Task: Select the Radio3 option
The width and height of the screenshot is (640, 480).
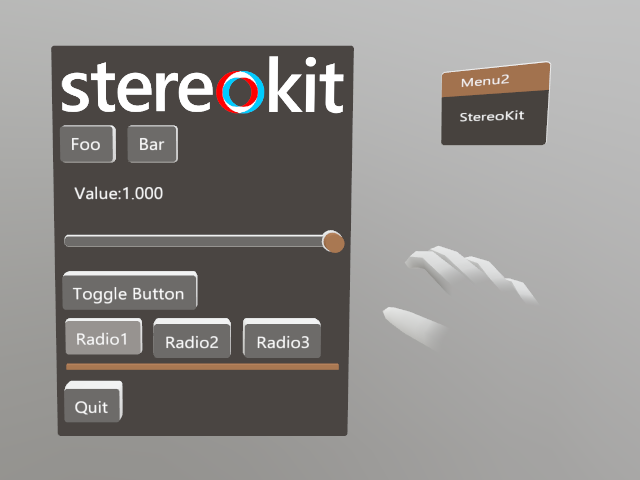Action: point(282,338)
